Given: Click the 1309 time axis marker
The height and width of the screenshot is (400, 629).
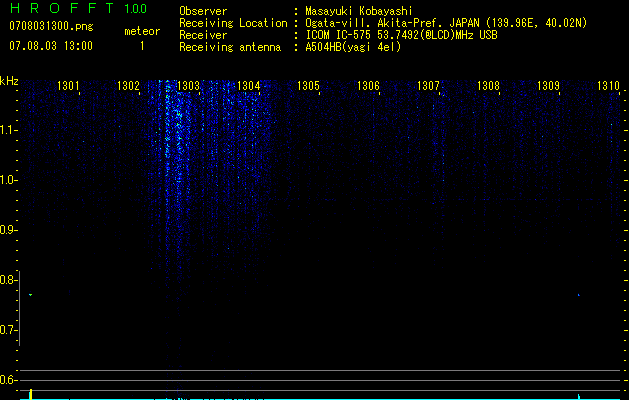Looking at the screenshot, I should pyautogui.click(x=548, y=85).
